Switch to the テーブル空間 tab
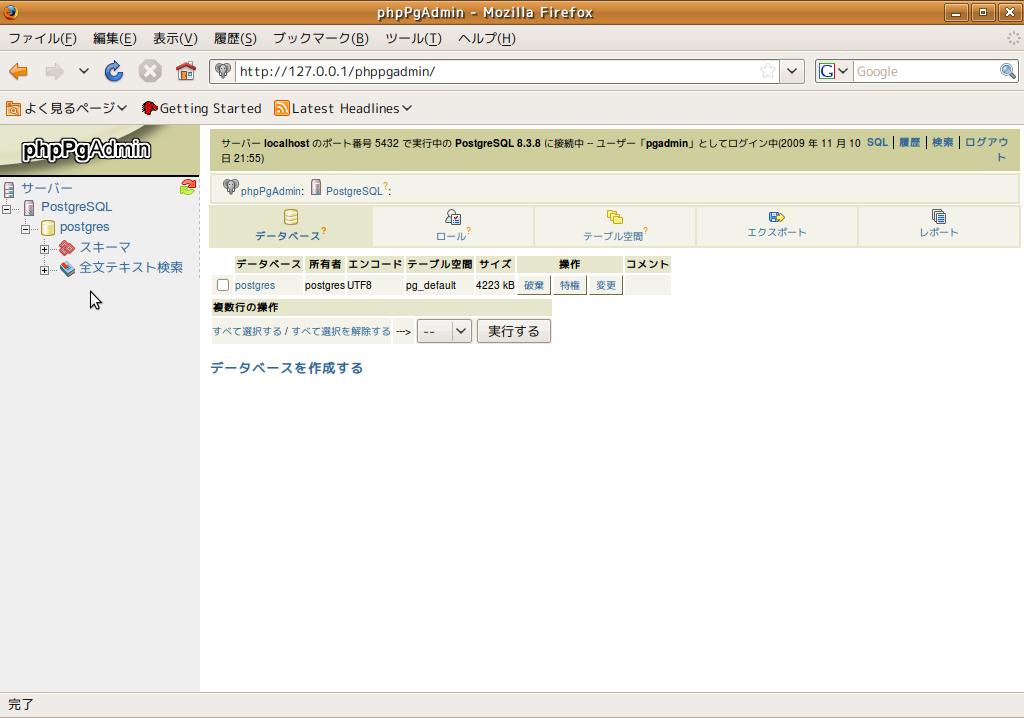 pyautogui.click(x=615, y=226)
